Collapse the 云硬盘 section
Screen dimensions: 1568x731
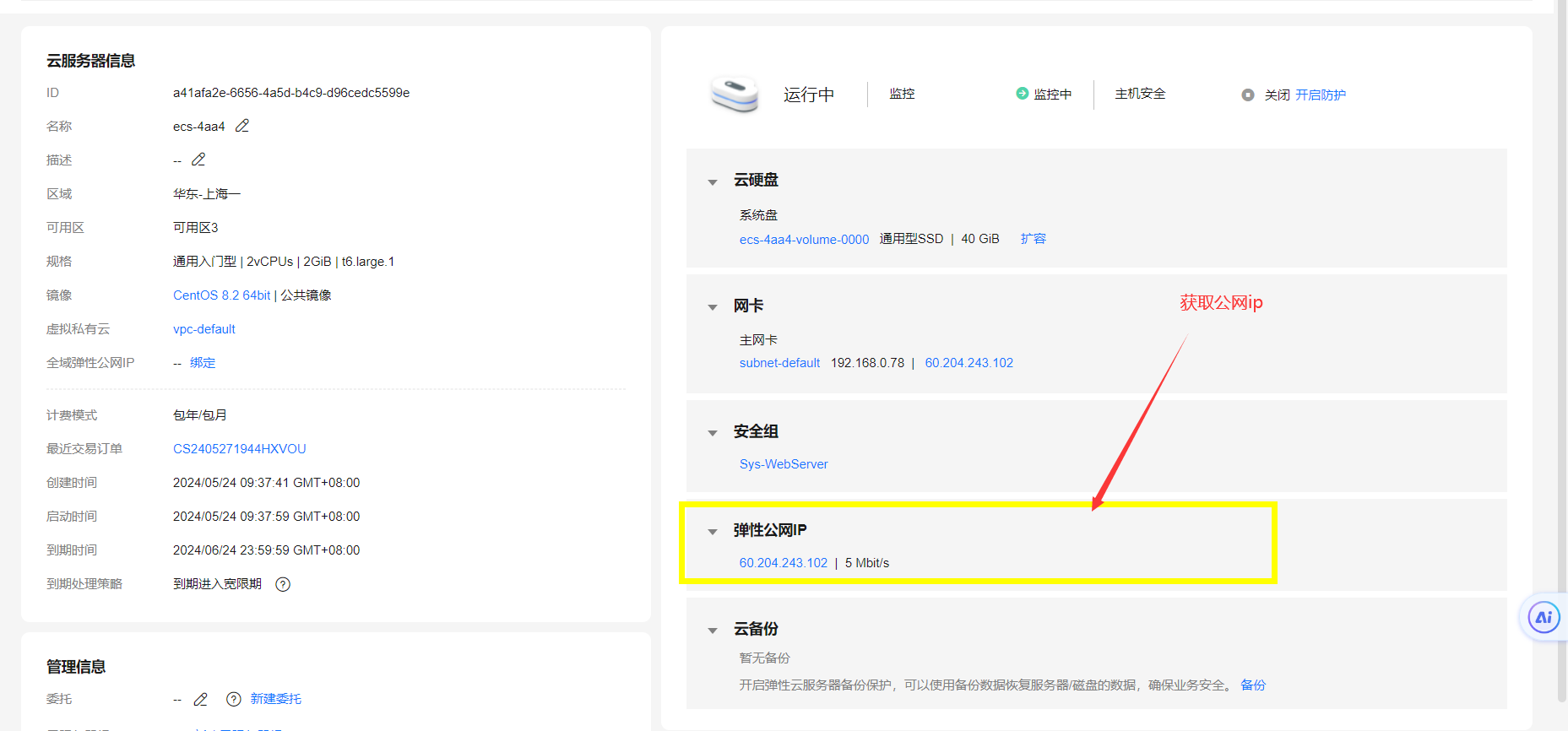[x=713, y=181]
